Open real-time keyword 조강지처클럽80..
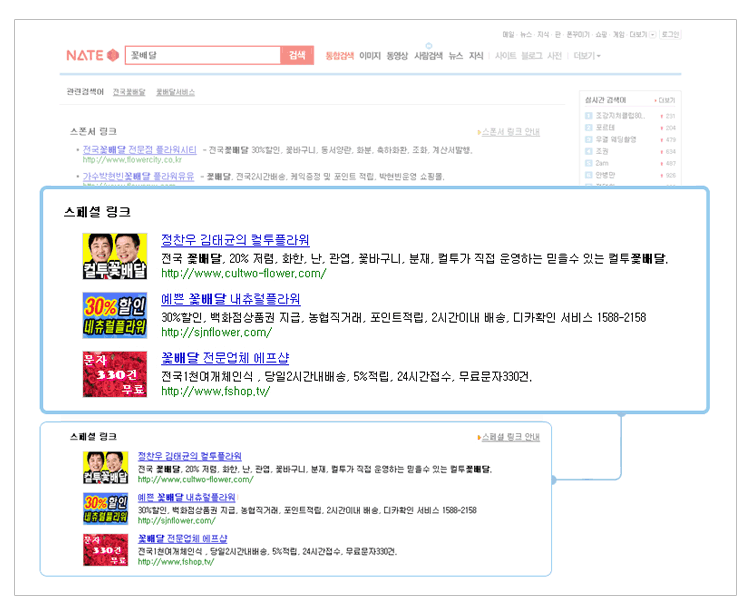The width and height of the screenshot is (747, 610). click(620, 116)
